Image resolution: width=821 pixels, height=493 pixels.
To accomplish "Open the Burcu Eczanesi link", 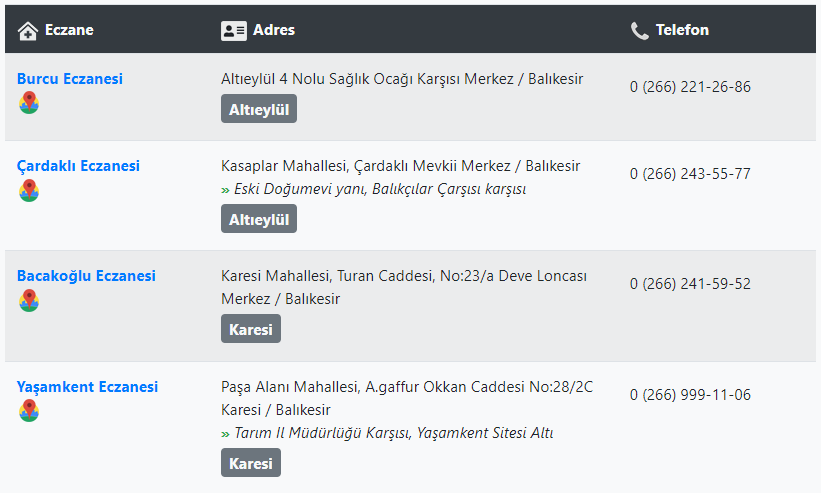I will click(70, 79).
